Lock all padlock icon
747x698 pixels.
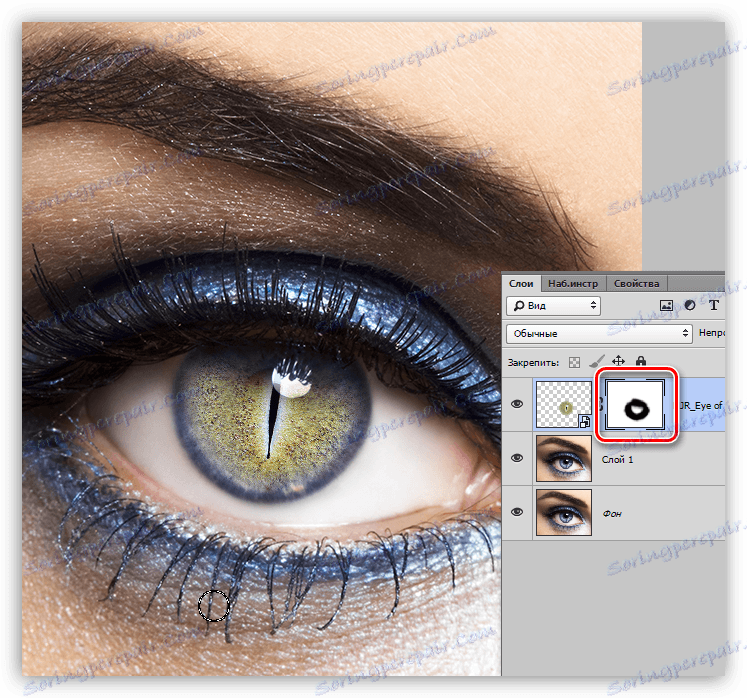641,361
